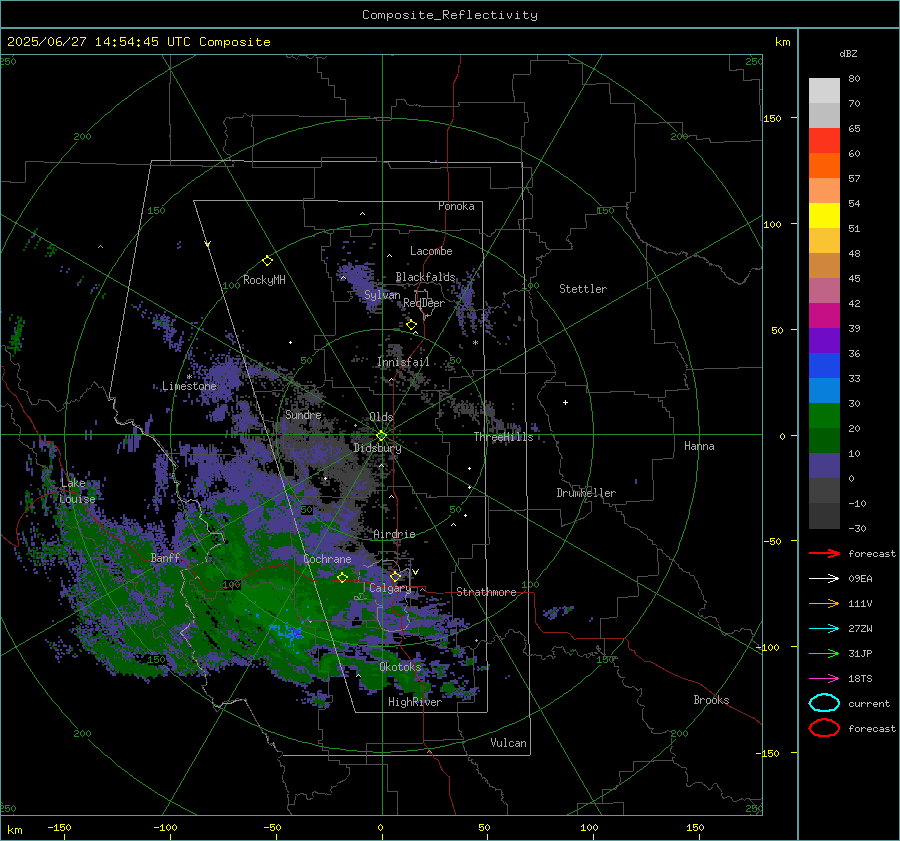Select the white 09EA arrow icon
The height and width of the screenshot is (841, 900).
point(824,579)
